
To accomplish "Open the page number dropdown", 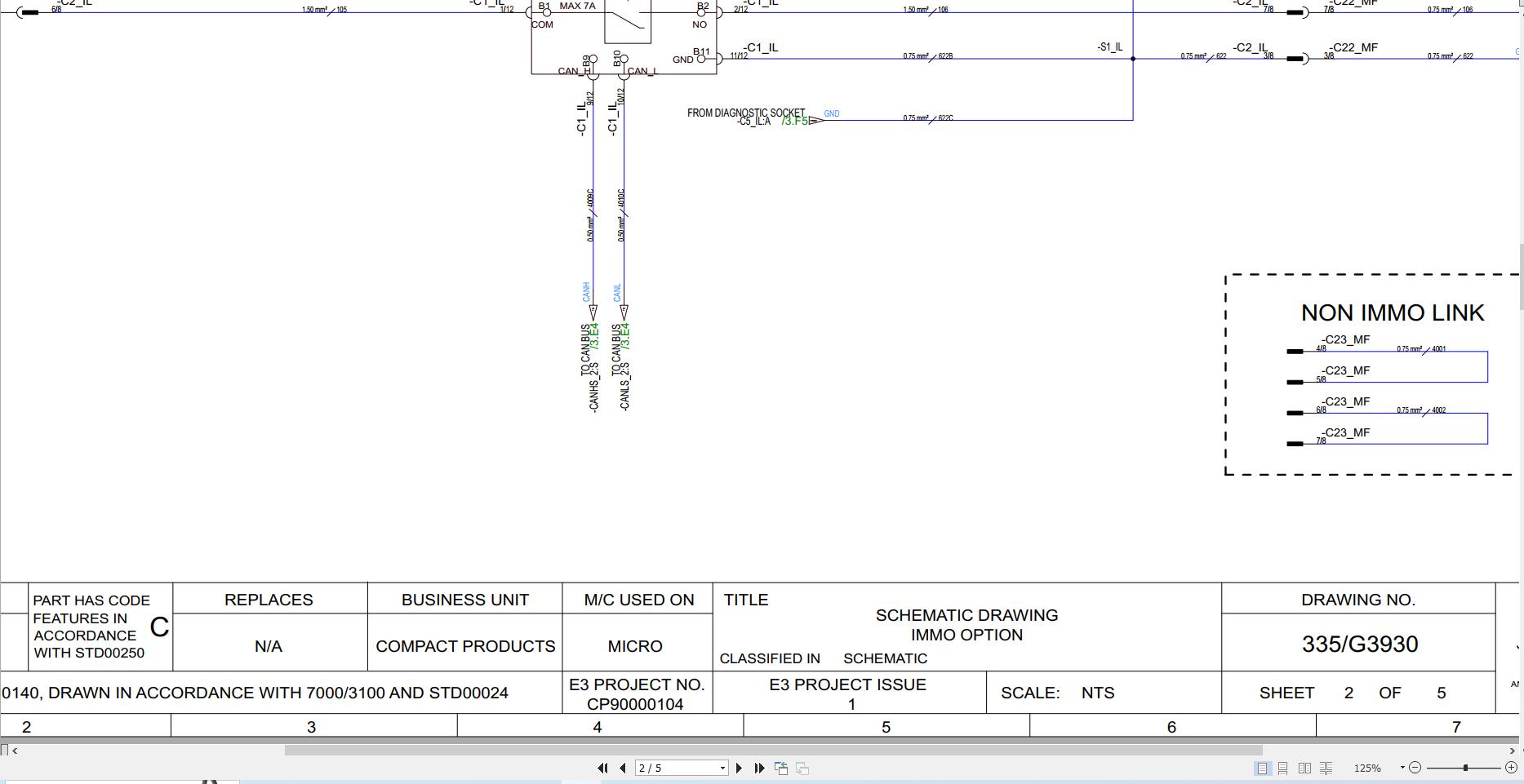I will (722, 768).
